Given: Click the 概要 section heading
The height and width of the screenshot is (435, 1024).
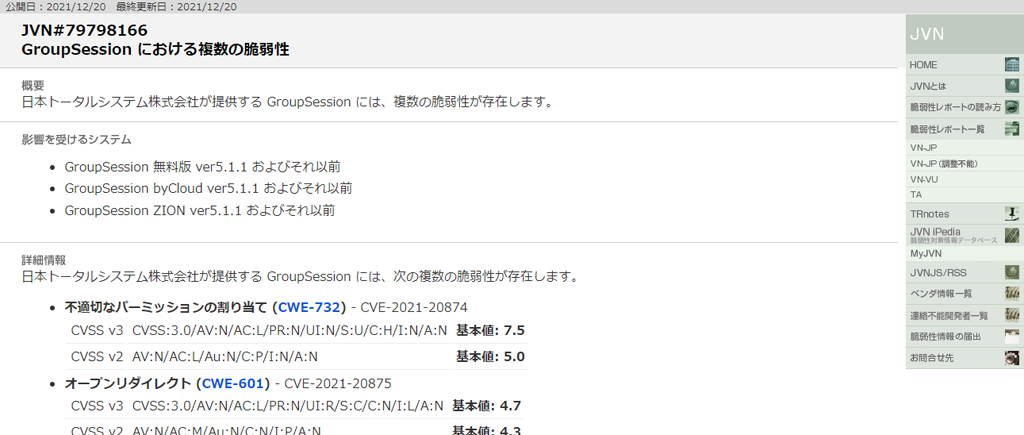Looking at the screenshot, I should 33,86.
